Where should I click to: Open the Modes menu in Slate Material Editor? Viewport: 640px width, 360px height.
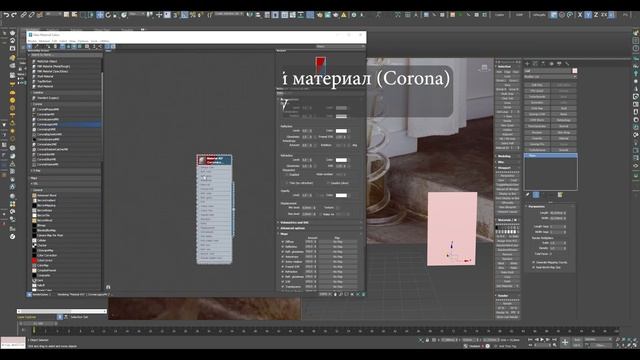click(x=32, y=41)
